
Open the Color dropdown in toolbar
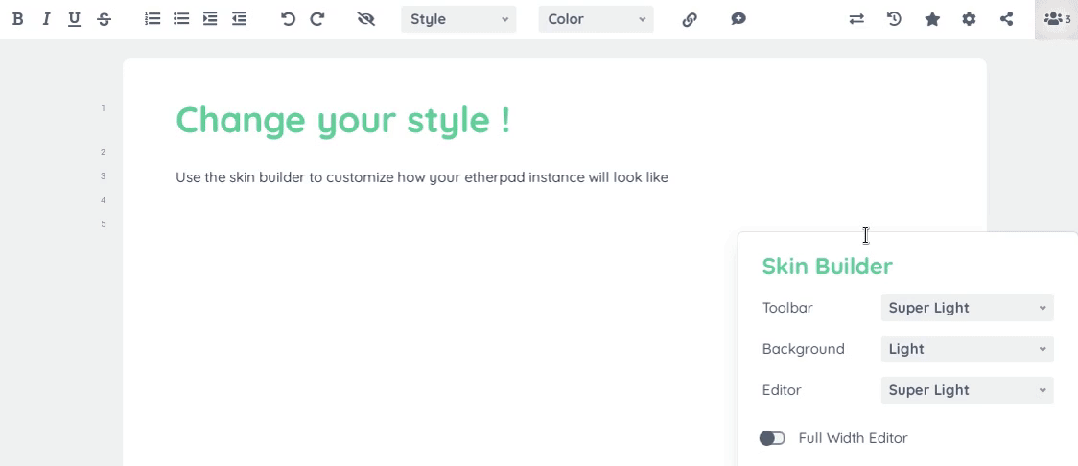coord(596,19)
